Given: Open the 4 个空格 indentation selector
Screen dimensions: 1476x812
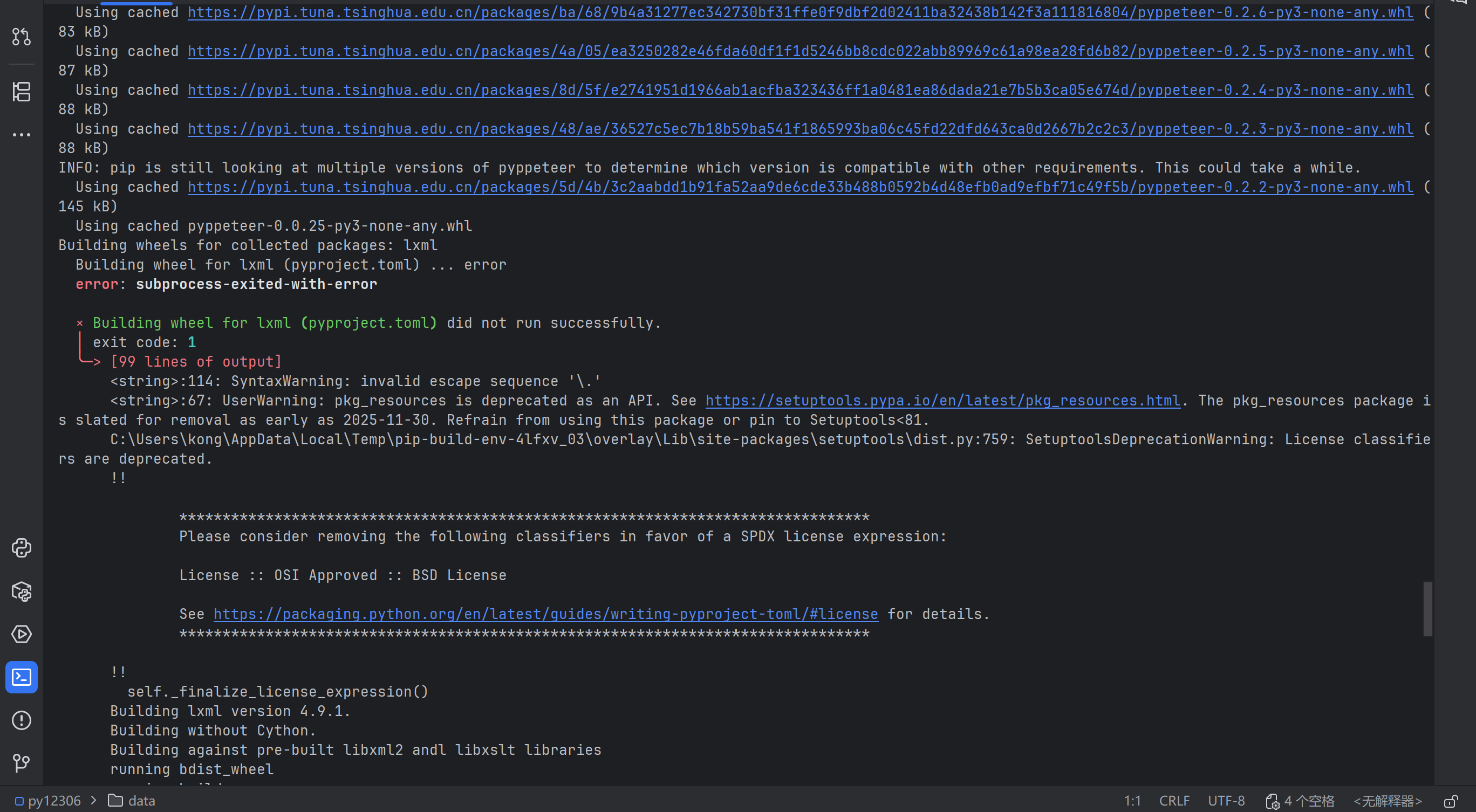Looking at the screenshot, I should pyautogui.click(x=1309, y=801).
